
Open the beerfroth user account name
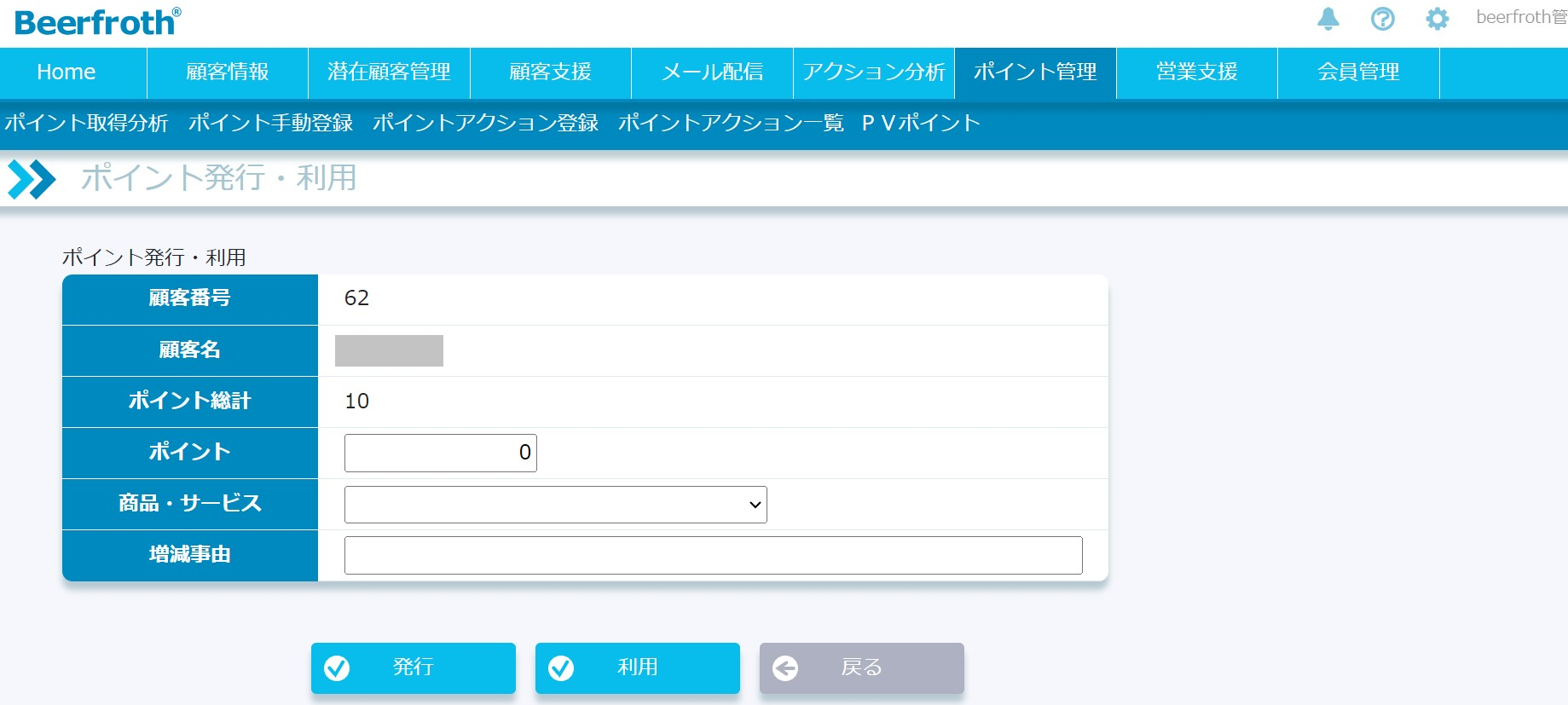pyautogui.click(x=1520, y=18)
